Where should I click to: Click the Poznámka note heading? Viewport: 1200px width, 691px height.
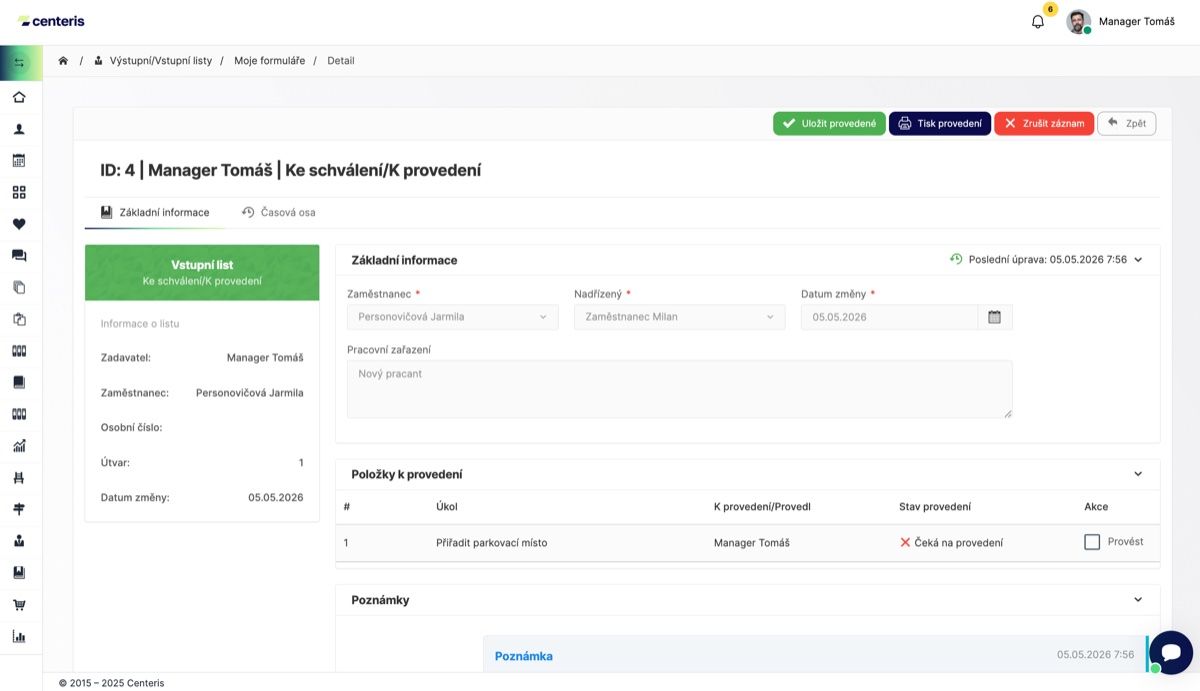(x=524, y=656)
